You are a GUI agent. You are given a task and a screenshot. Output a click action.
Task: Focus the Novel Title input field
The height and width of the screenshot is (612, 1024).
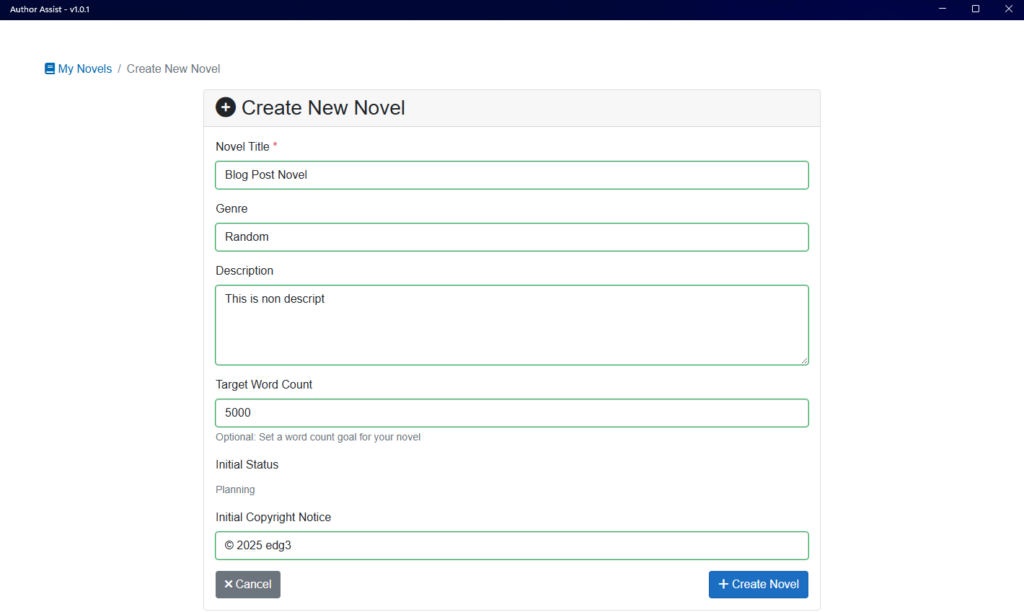(x=511, y=175)
